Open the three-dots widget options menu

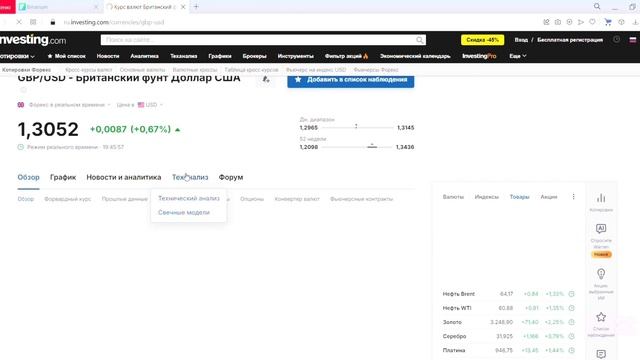573,197
